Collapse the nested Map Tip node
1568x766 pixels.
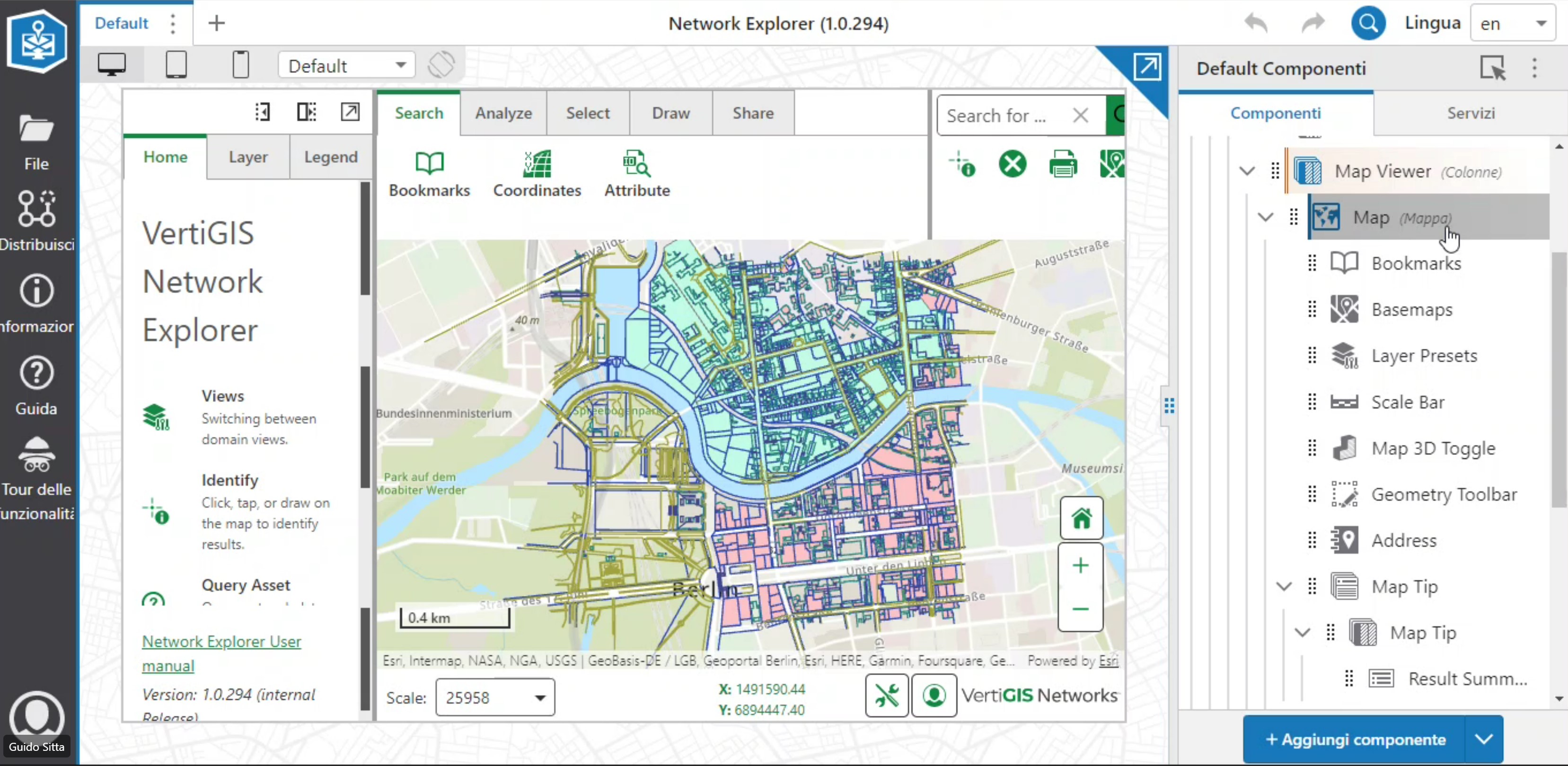coord(1302,632)
